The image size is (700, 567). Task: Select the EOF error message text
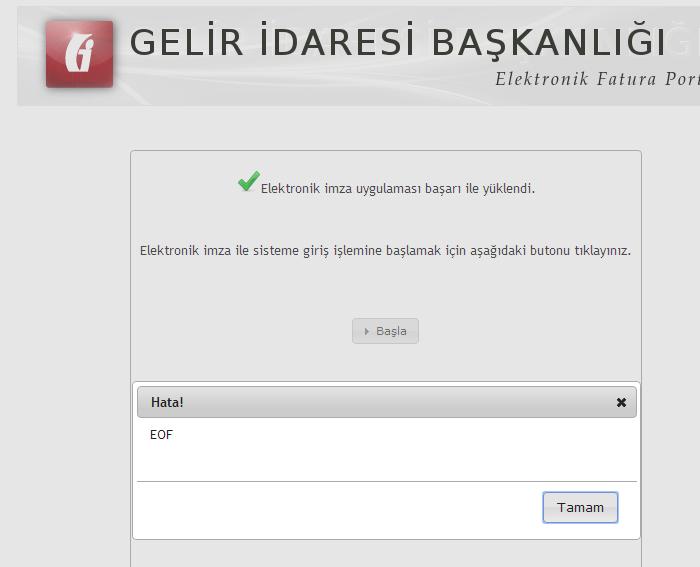pyautogui.click(x=161, y=435)
